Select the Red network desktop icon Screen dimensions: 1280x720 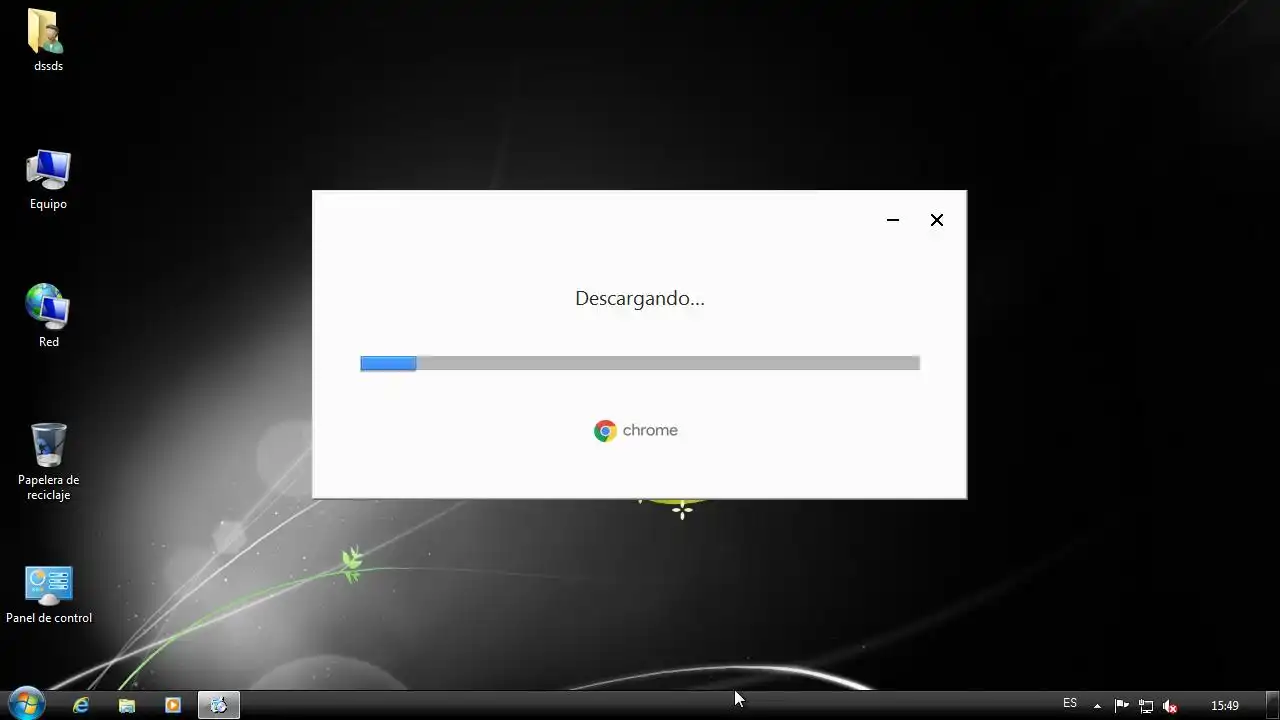pos(48,317)
